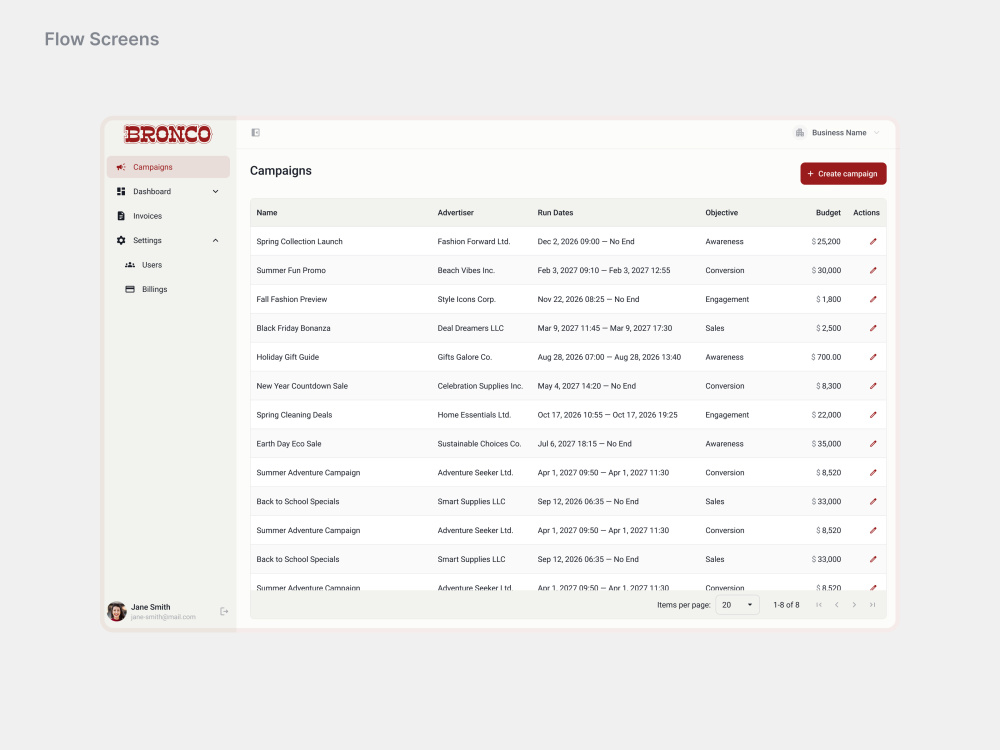
Task: Click the Run Dates column header
Action: coord(555,213)
